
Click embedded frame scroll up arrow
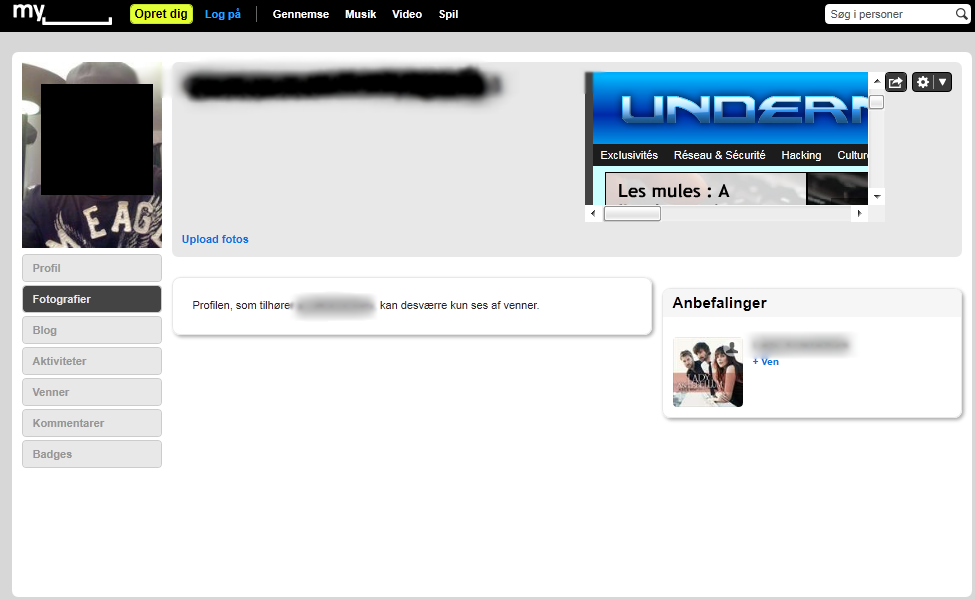point(877,81)
